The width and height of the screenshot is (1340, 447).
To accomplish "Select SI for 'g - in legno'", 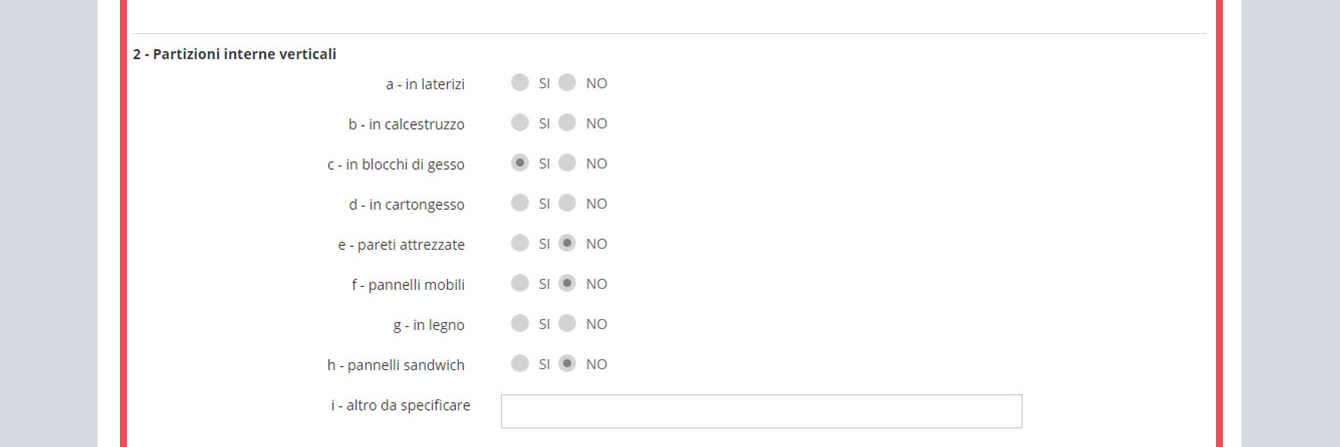I will 520,323.
